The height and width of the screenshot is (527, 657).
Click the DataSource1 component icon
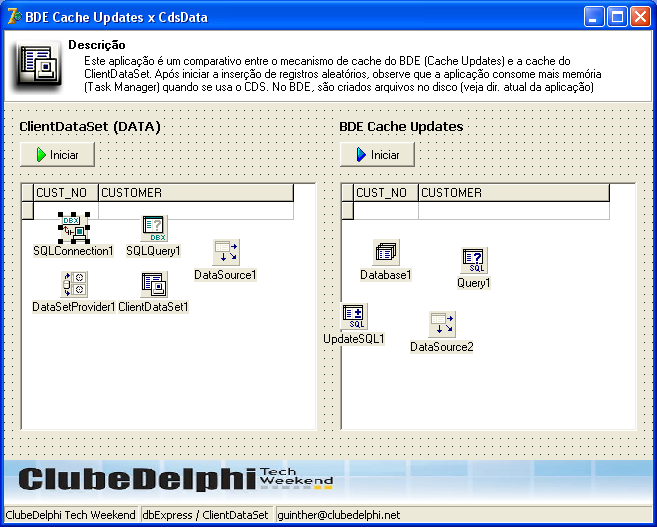(226, 252)
